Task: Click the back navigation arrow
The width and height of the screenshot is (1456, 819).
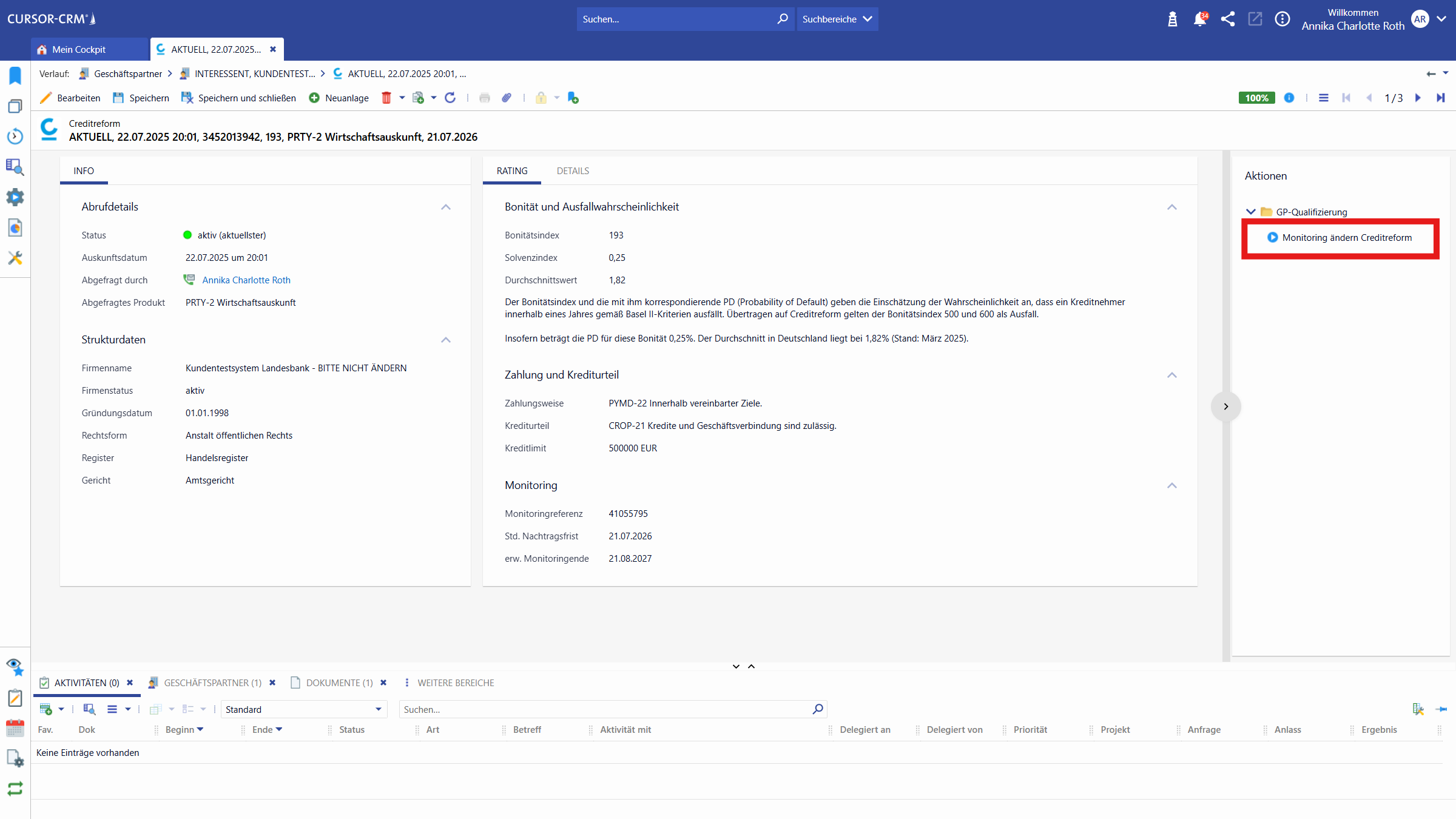Action: (x=1431, y=73)
